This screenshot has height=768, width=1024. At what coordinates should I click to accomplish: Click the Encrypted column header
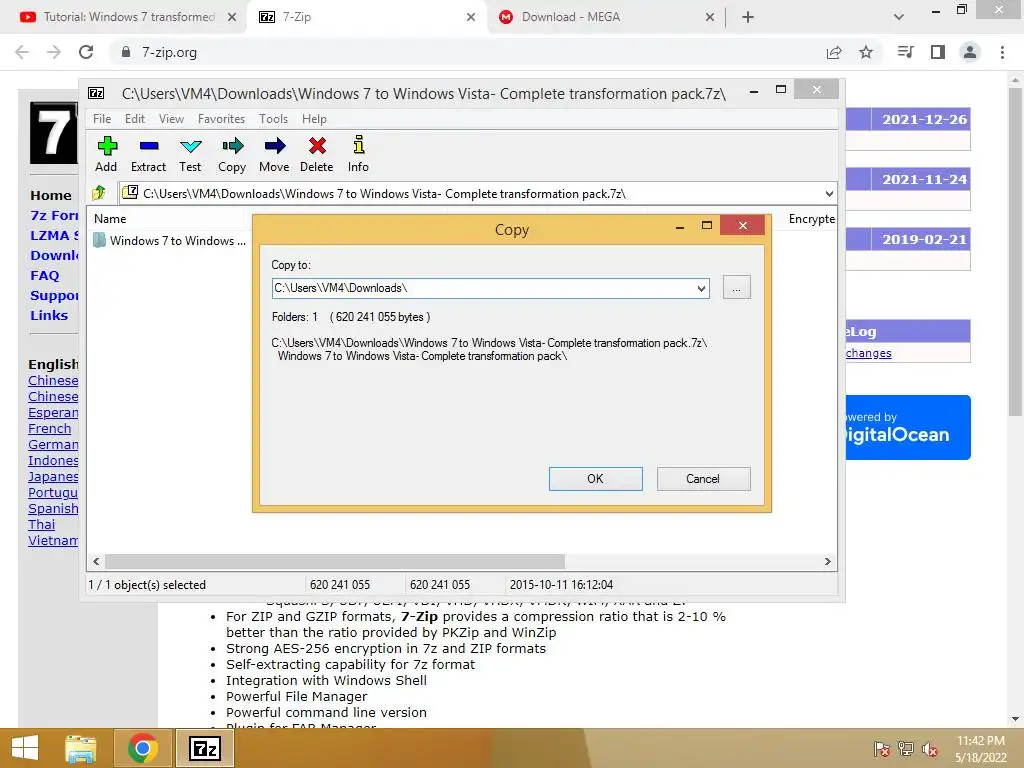tap(812, 219)
